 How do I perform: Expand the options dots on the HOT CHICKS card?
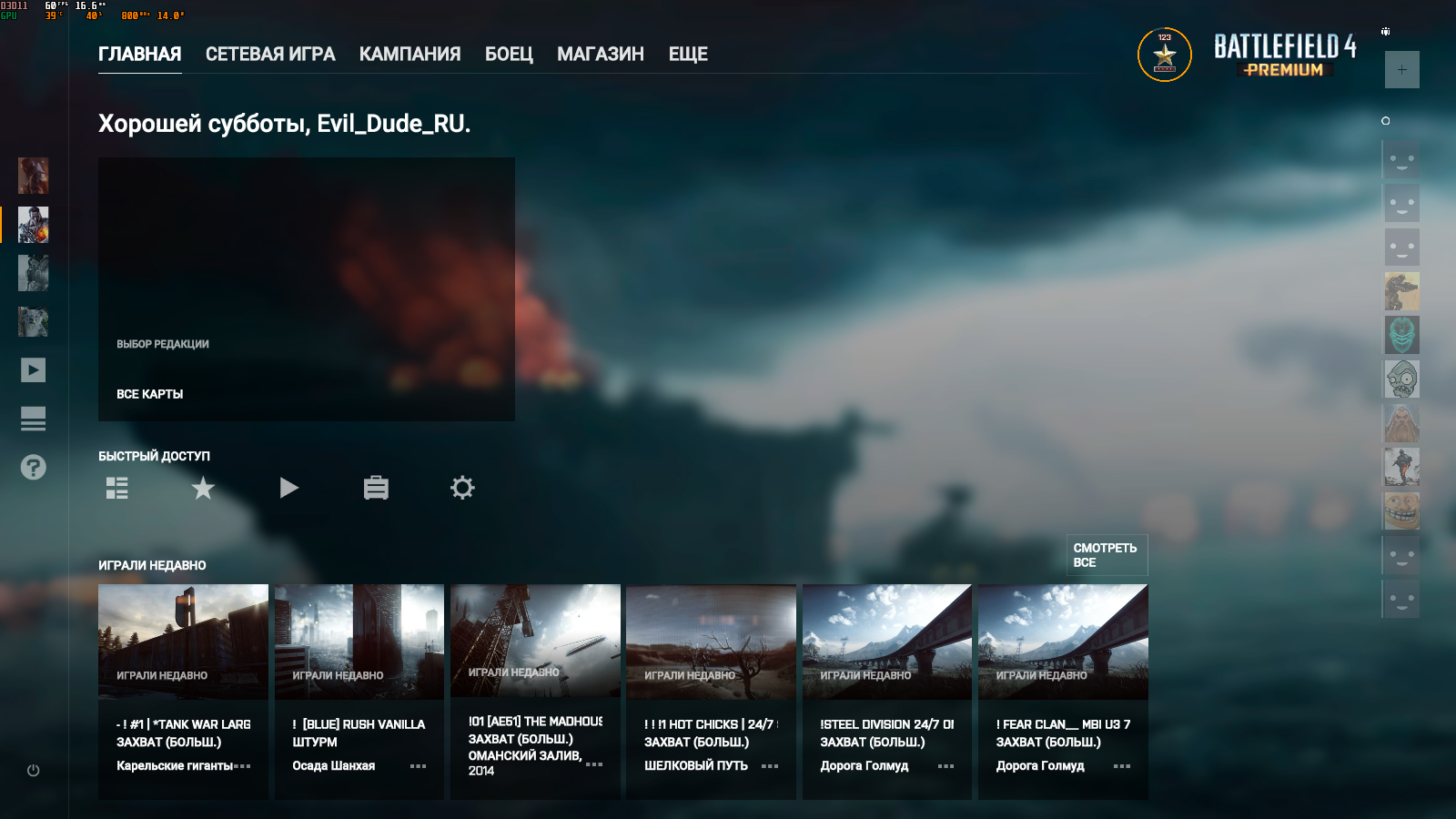pos(770,766)
